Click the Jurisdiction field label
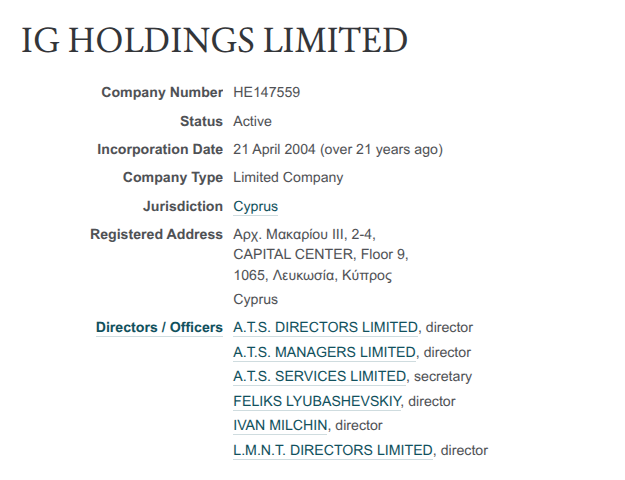 coord(183,207)
